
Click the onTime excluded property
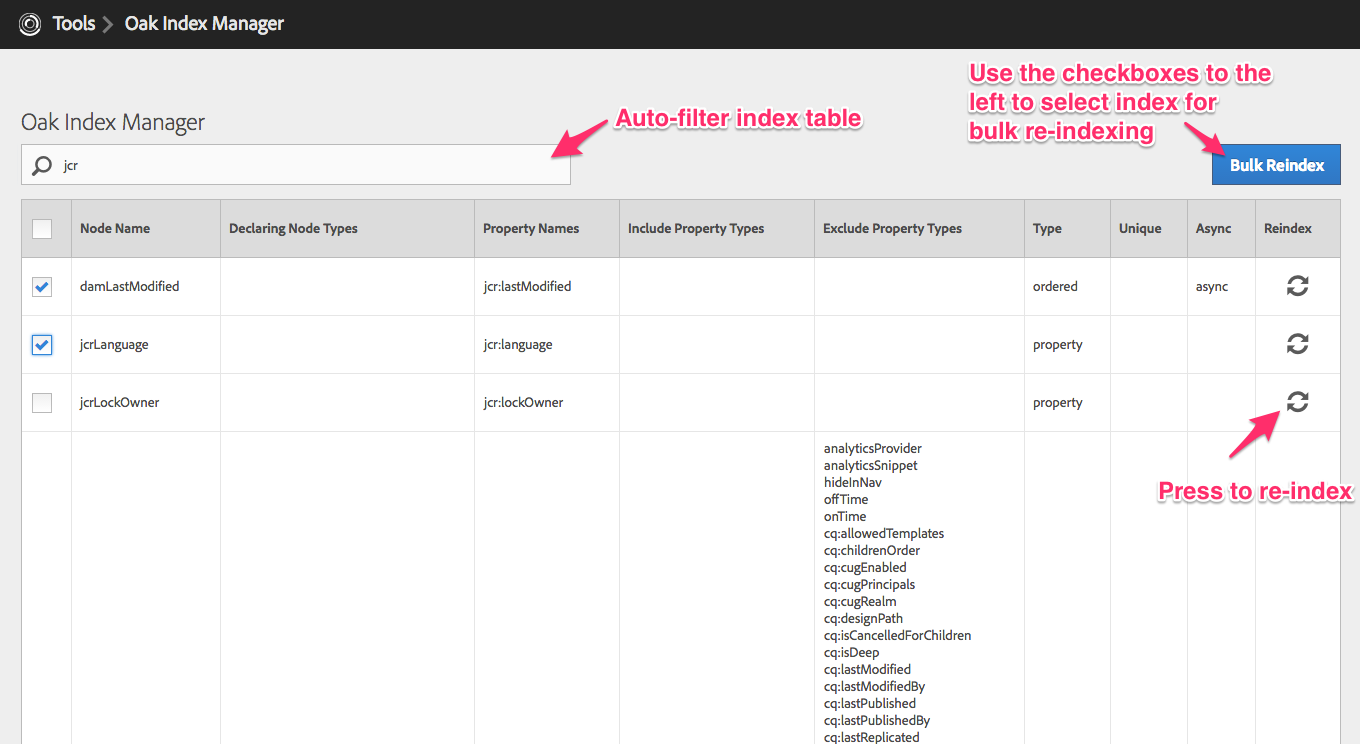(845, 516)
